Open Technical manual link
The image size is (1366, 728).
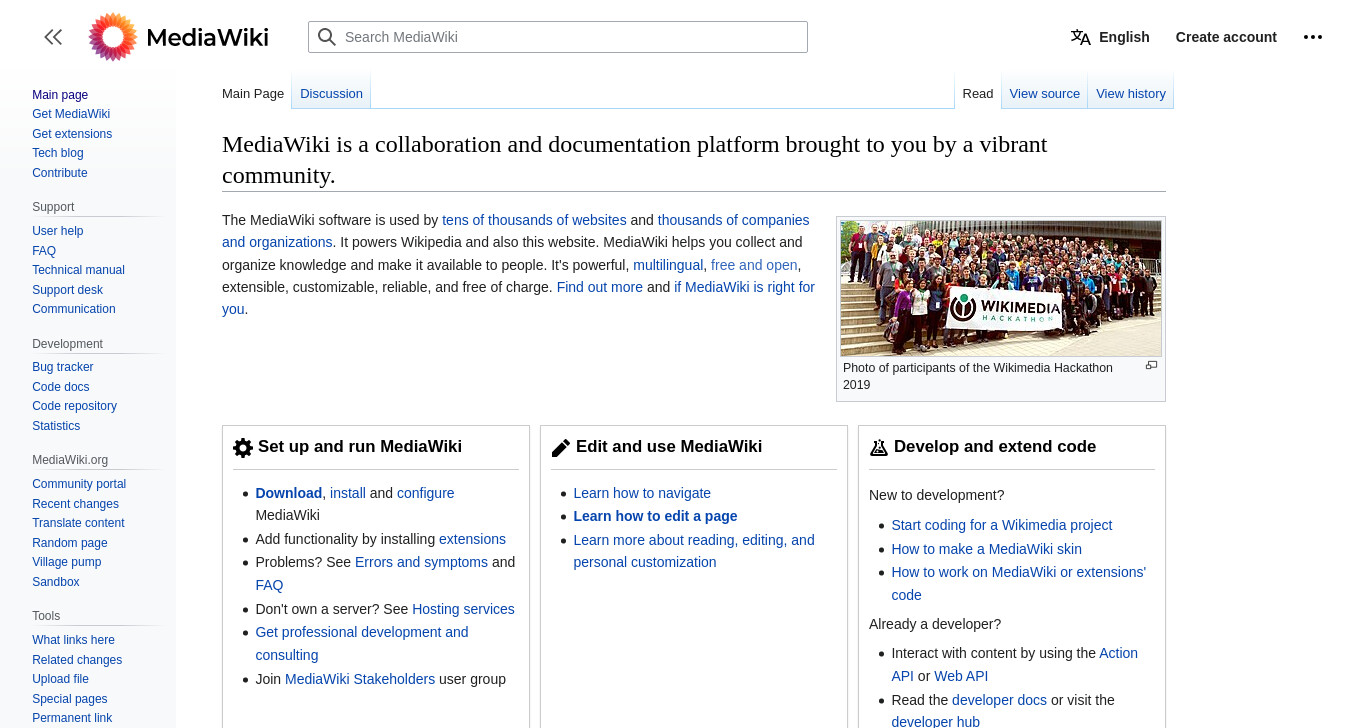(x=78, y=270)
